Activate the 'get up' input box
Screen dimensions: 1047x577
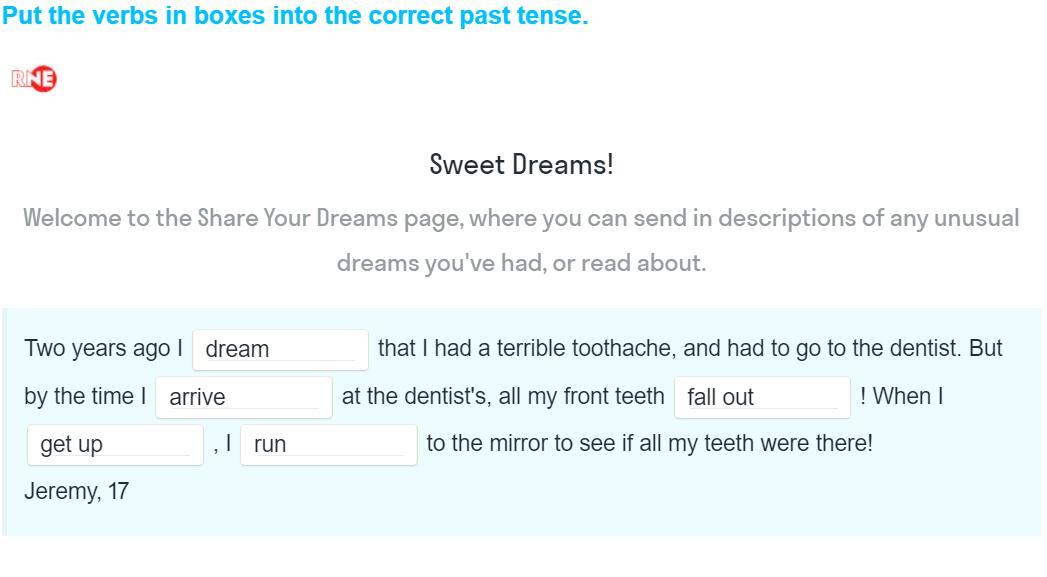(115, 445)
